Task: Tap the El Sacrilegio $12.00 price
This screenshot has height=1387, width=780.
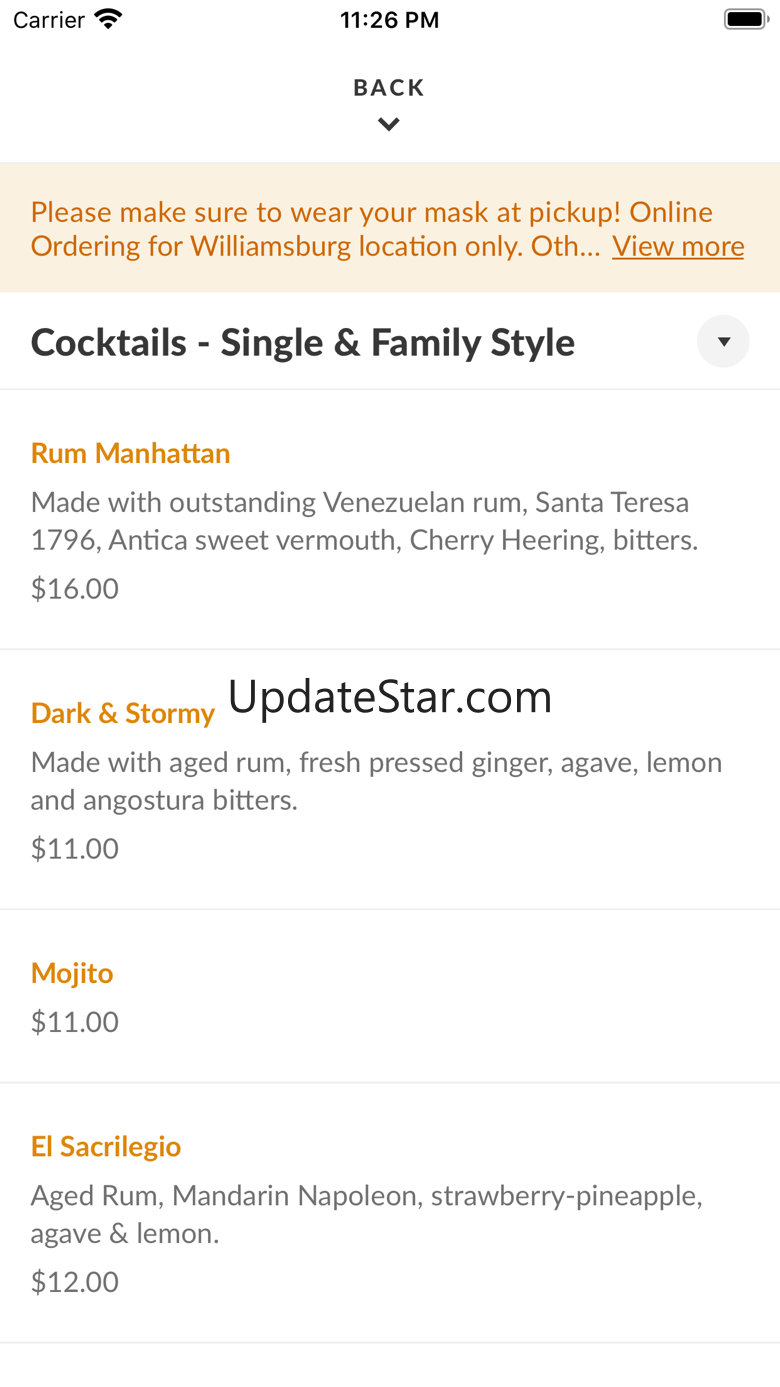Action: (75, 1281)
